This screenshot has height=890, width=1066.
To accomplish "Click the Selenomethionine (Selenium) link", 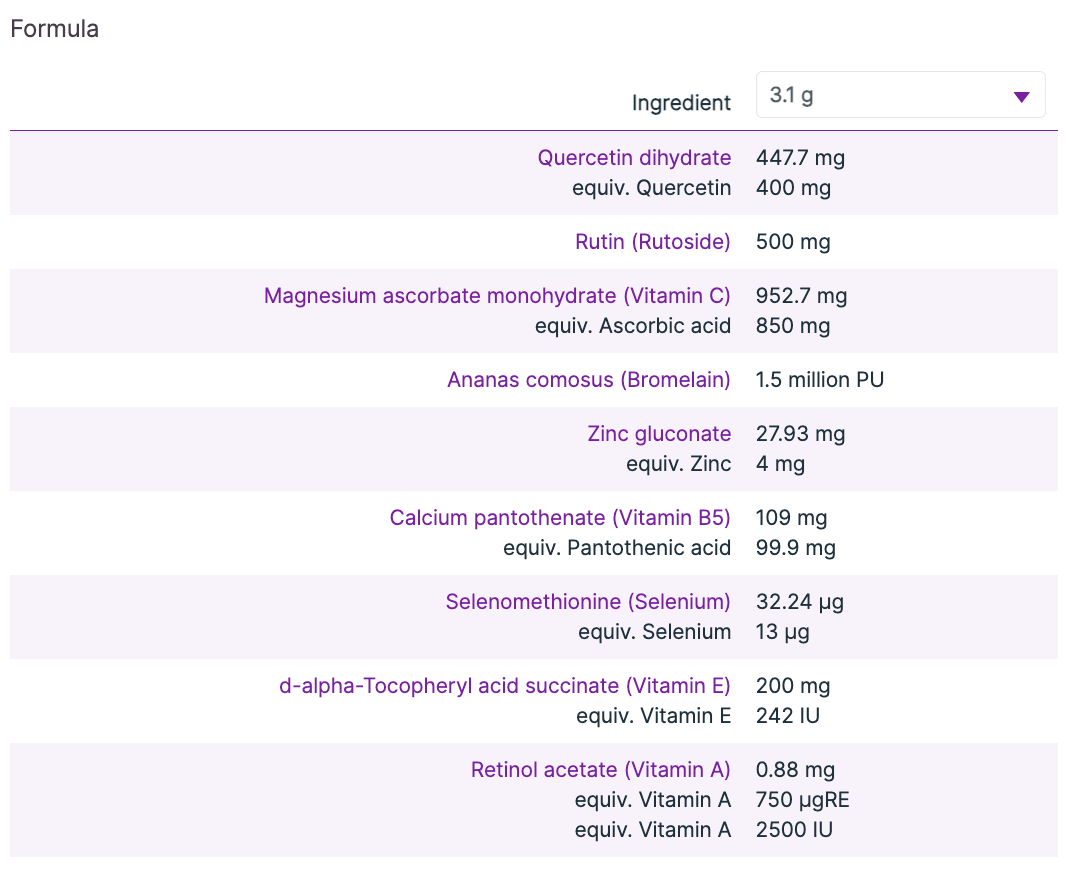I will tap(588, 602).
